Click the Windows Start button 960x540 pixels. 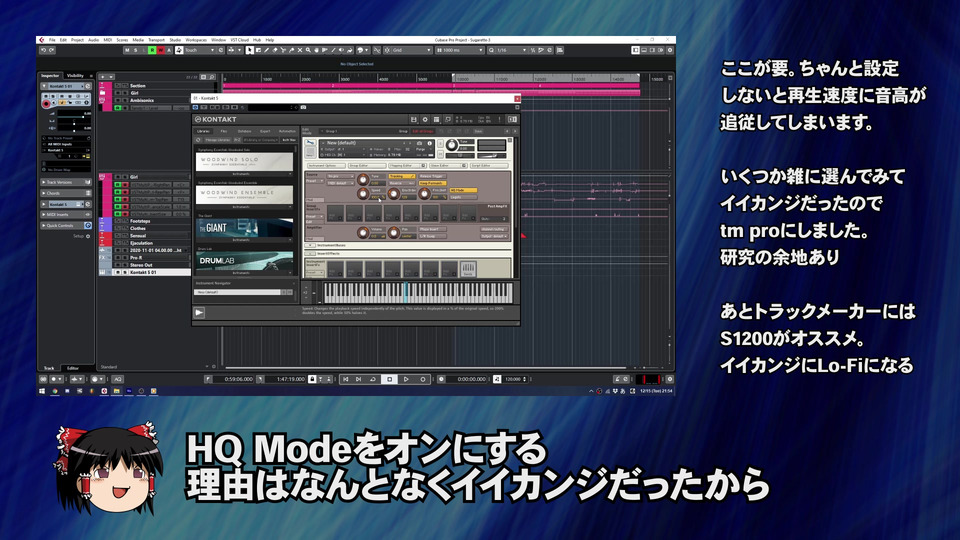point(42,391)
